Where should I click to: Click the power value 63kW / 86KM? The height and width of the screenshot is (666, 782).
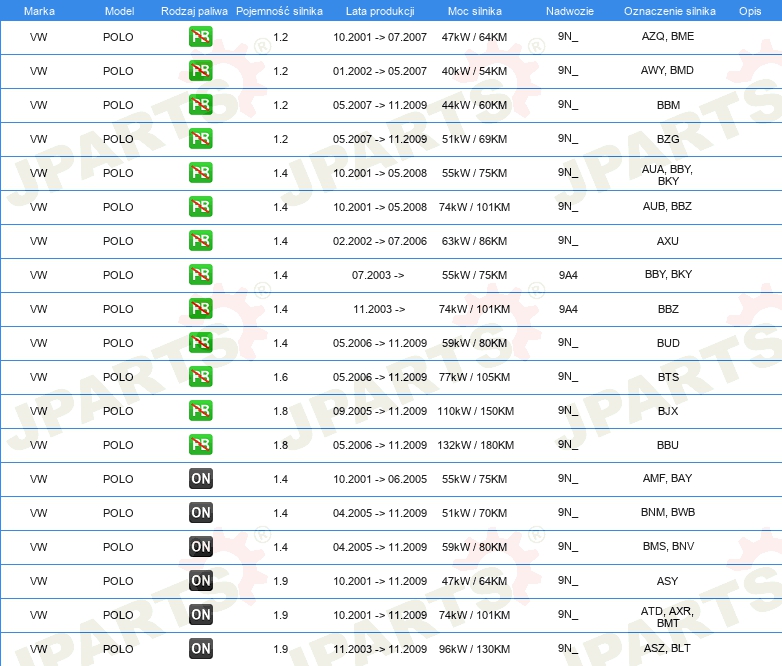[474, 241]
